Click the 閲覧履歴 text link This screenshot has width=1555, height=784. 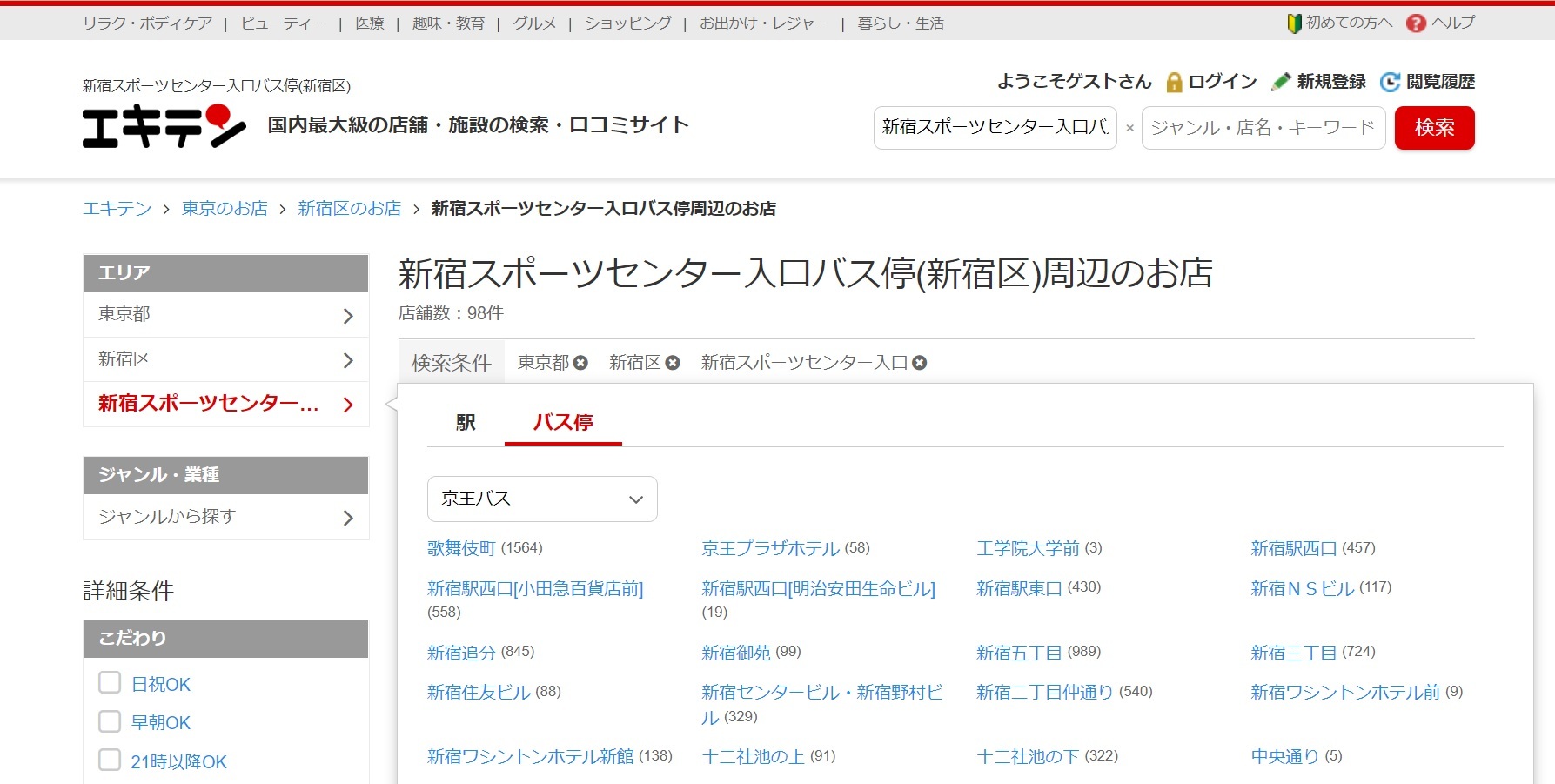click(1440, 82)
